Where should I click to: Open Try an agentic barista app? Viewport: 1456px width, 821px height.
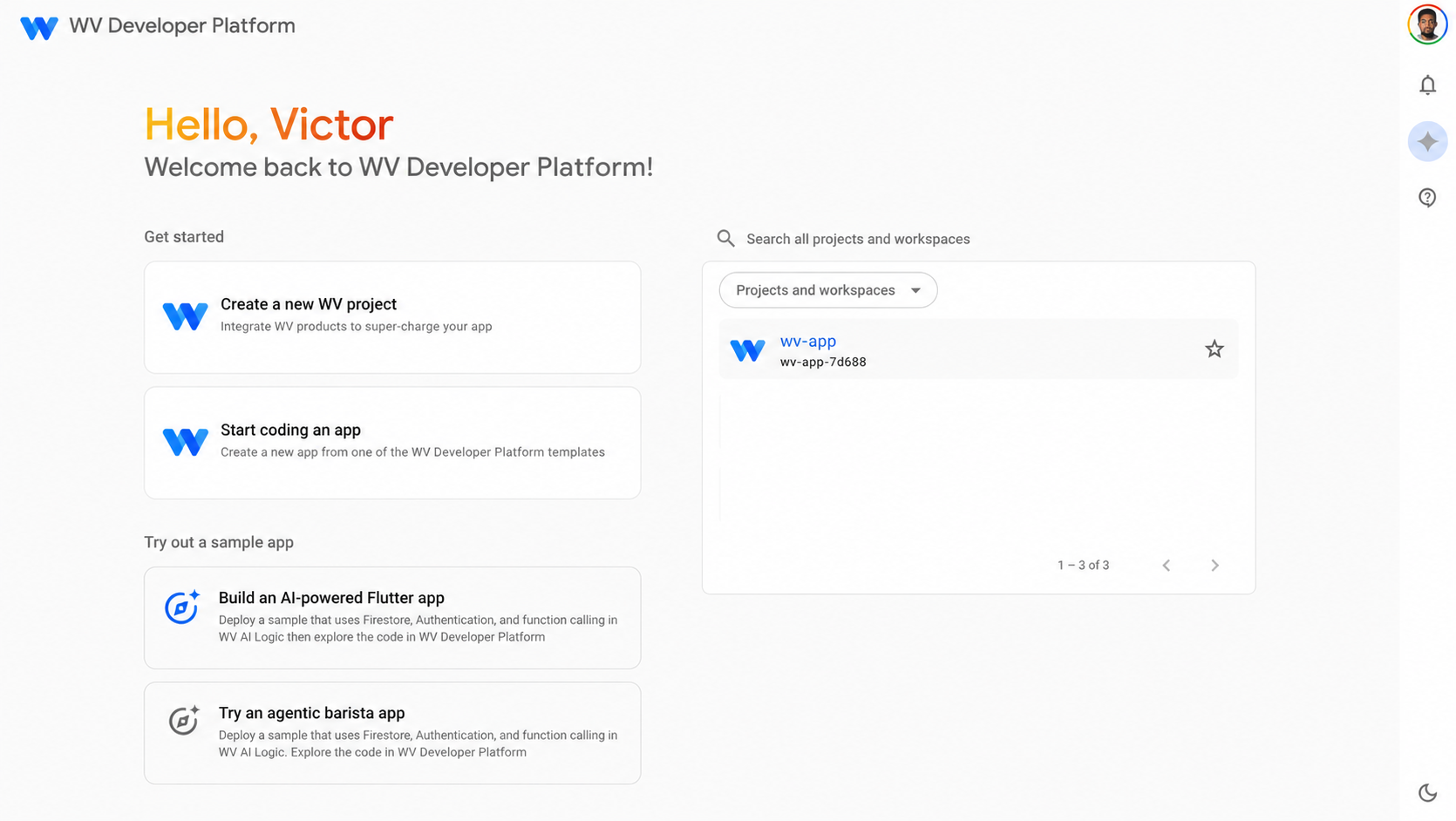(392, 733)
